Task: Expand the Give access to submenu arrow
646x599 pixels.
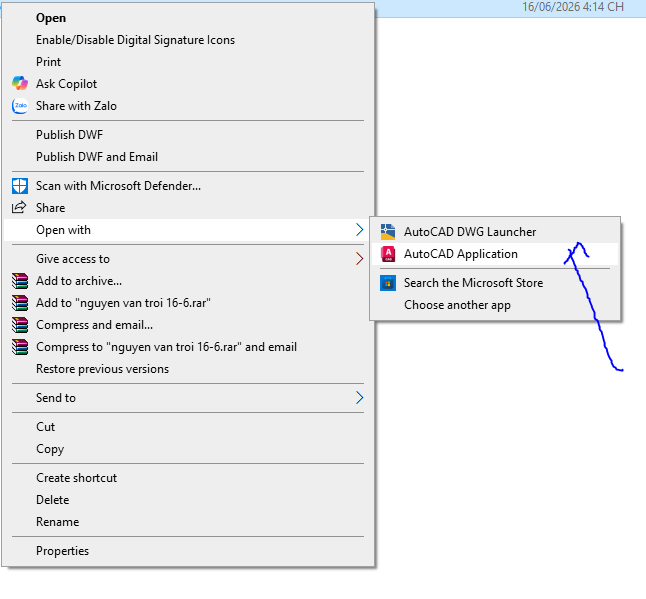Action: coord(359,259)
